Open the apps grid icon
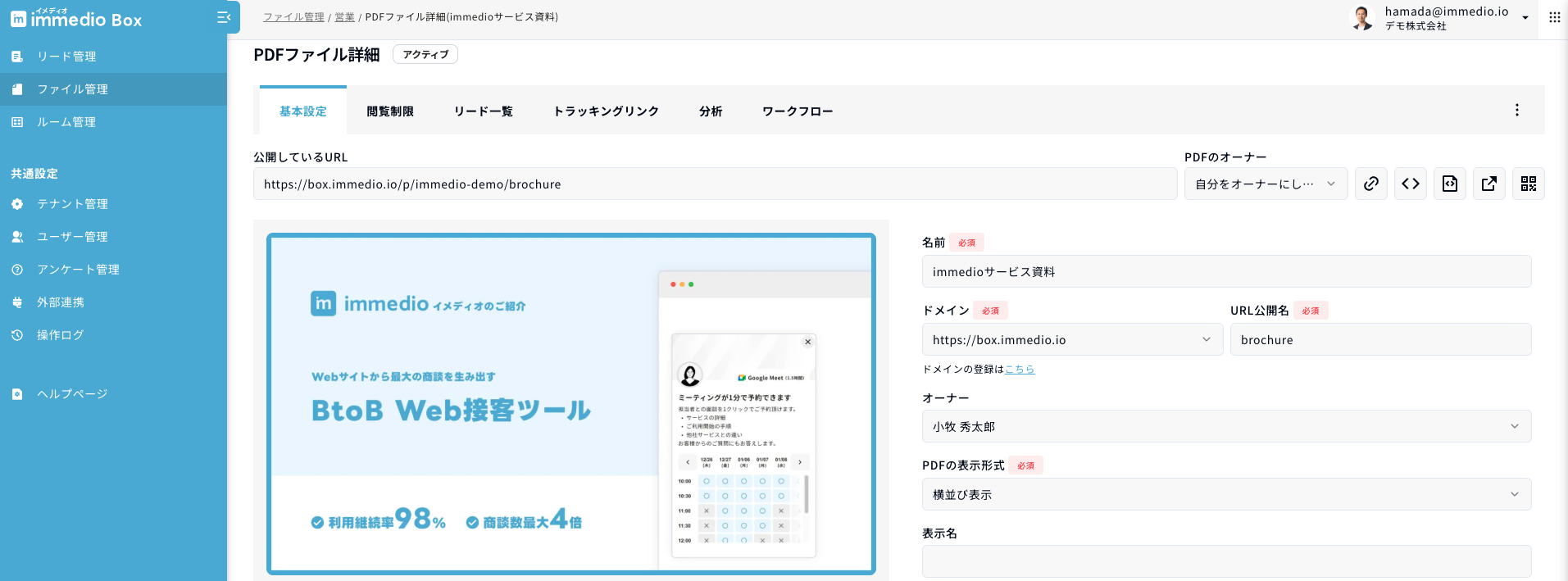Image resolution: width=1568 pixels, height=581 pixels. pyautogui.click(x=1554, y=17)
